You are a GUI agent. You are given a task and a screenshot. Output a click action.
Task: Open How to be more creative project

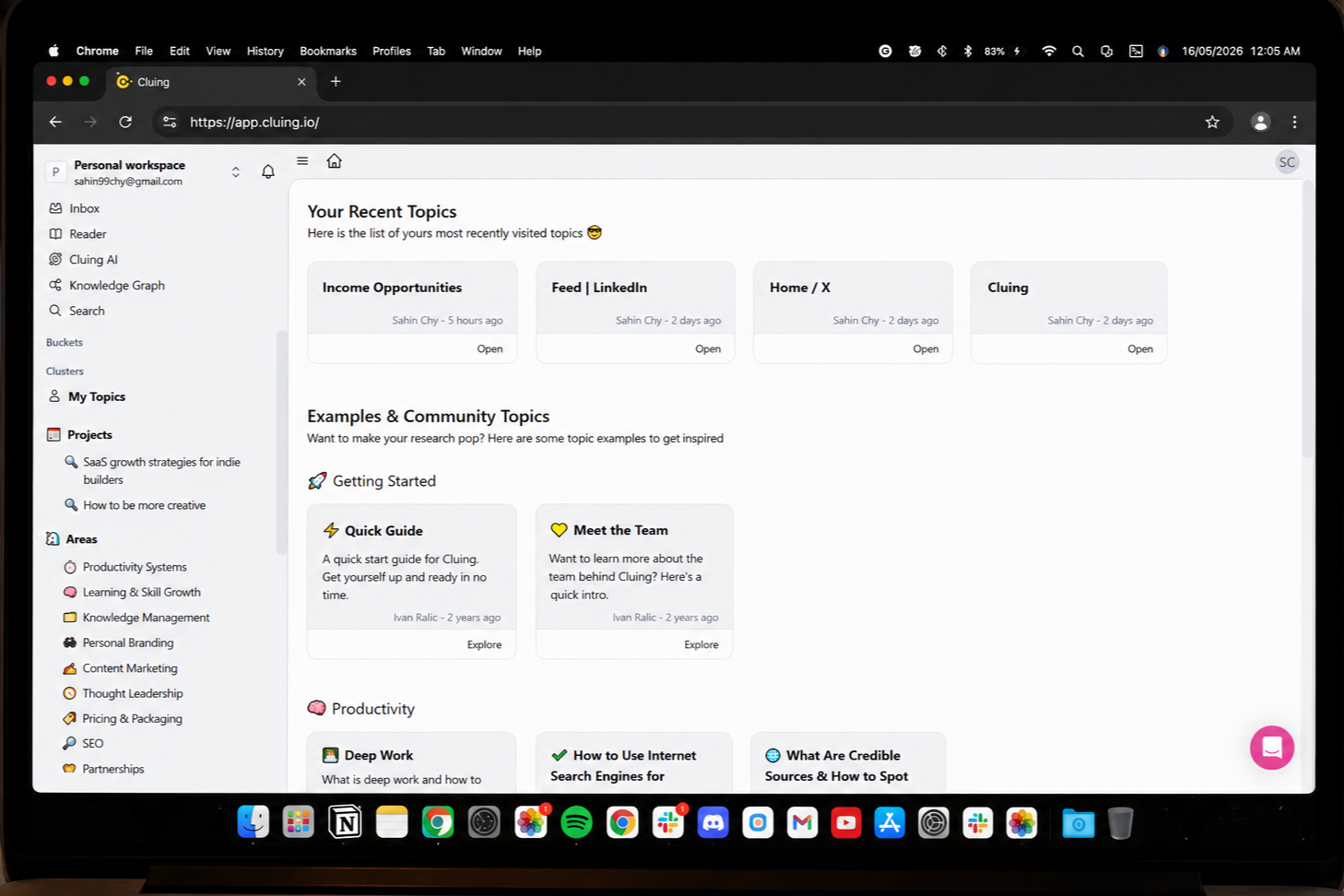tap(136, 505)
